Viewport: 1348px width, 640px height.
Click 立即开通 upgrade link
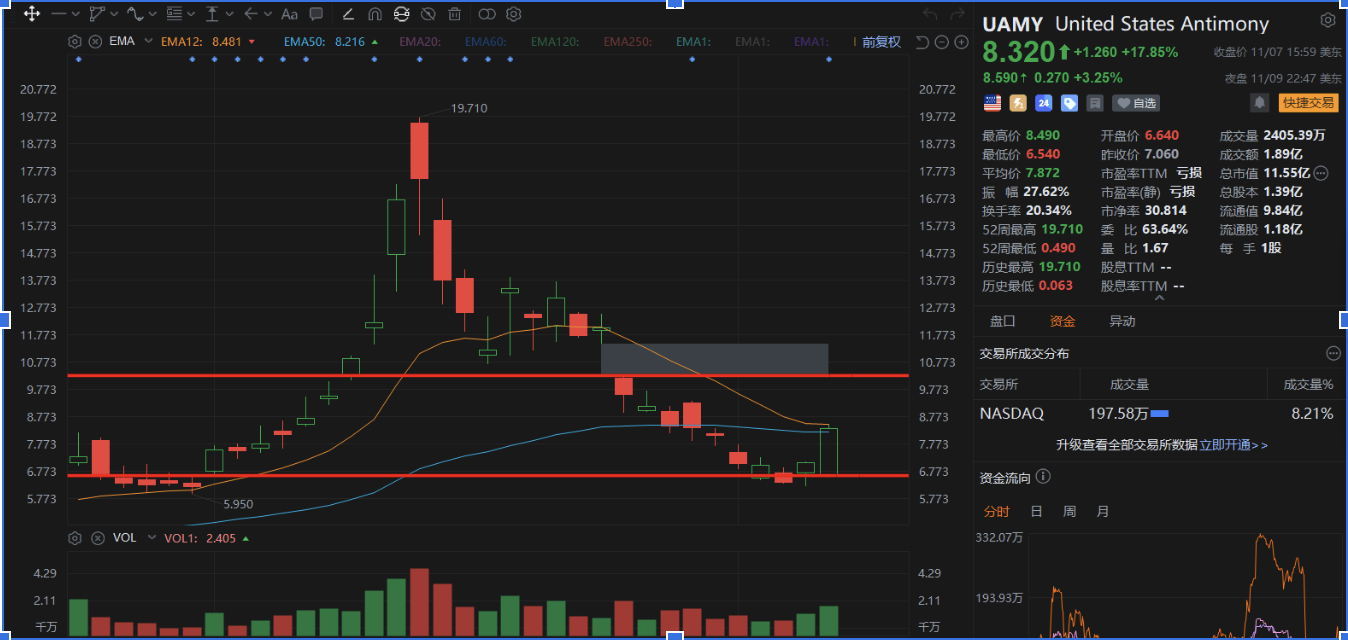pyautogui.click(x=1234, y=445)
